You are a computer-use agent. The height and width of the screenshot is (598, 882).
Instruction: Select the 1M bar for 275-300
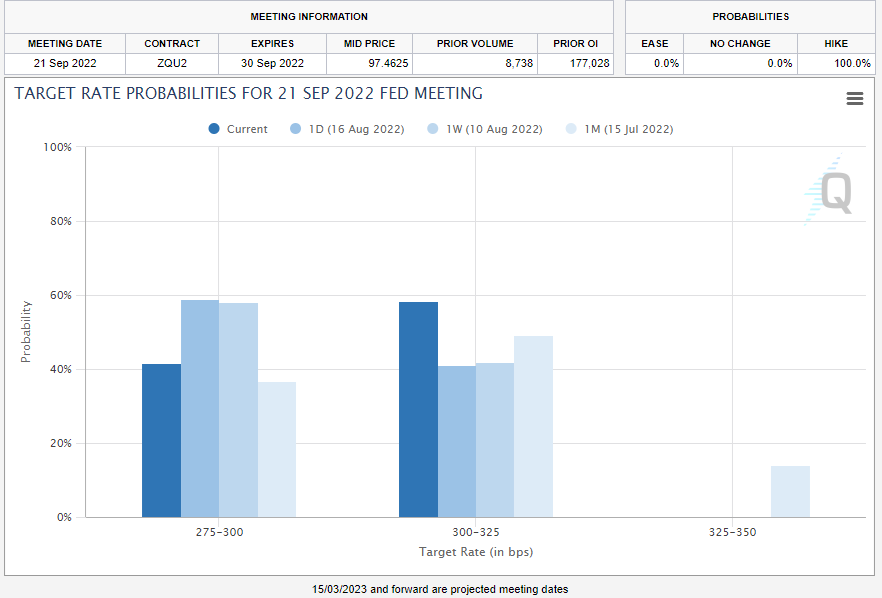277,449
